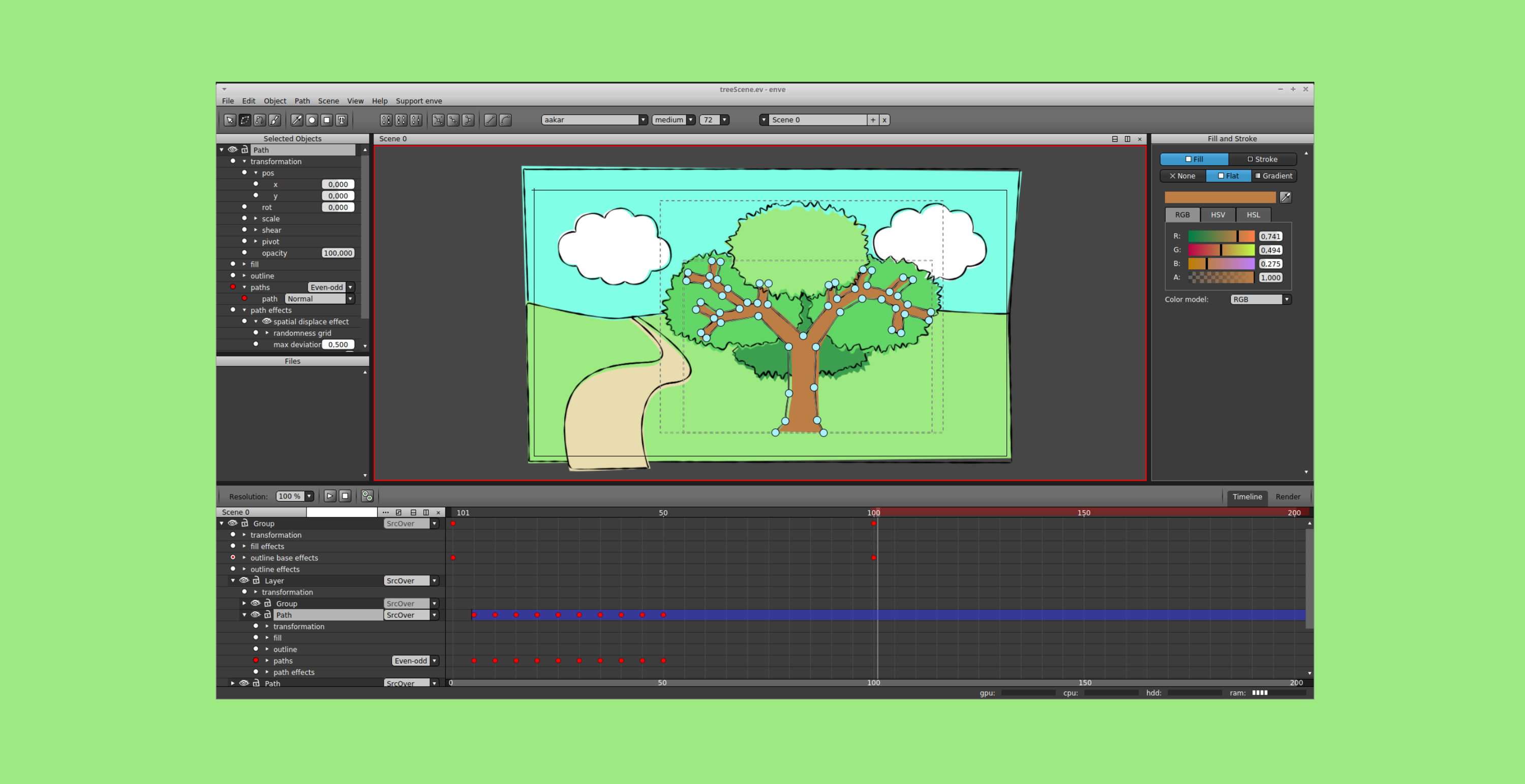This screenshot has width=1525, height=784.
Task: Choose Gradient fill type
Action: click(1273, 176)
